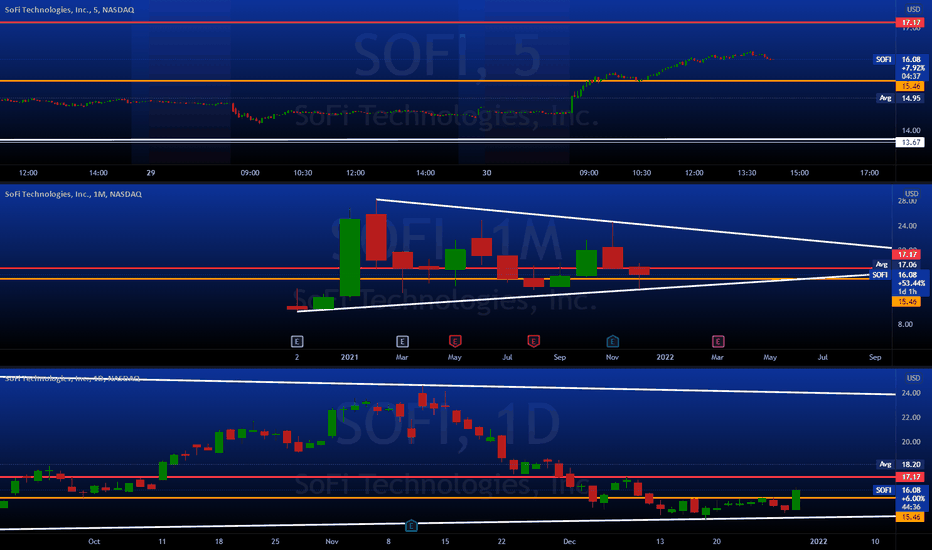Click the orange 15.46 label on the daily chart
Viewport: 932px width, 550px height.
(x=911, y=517)
